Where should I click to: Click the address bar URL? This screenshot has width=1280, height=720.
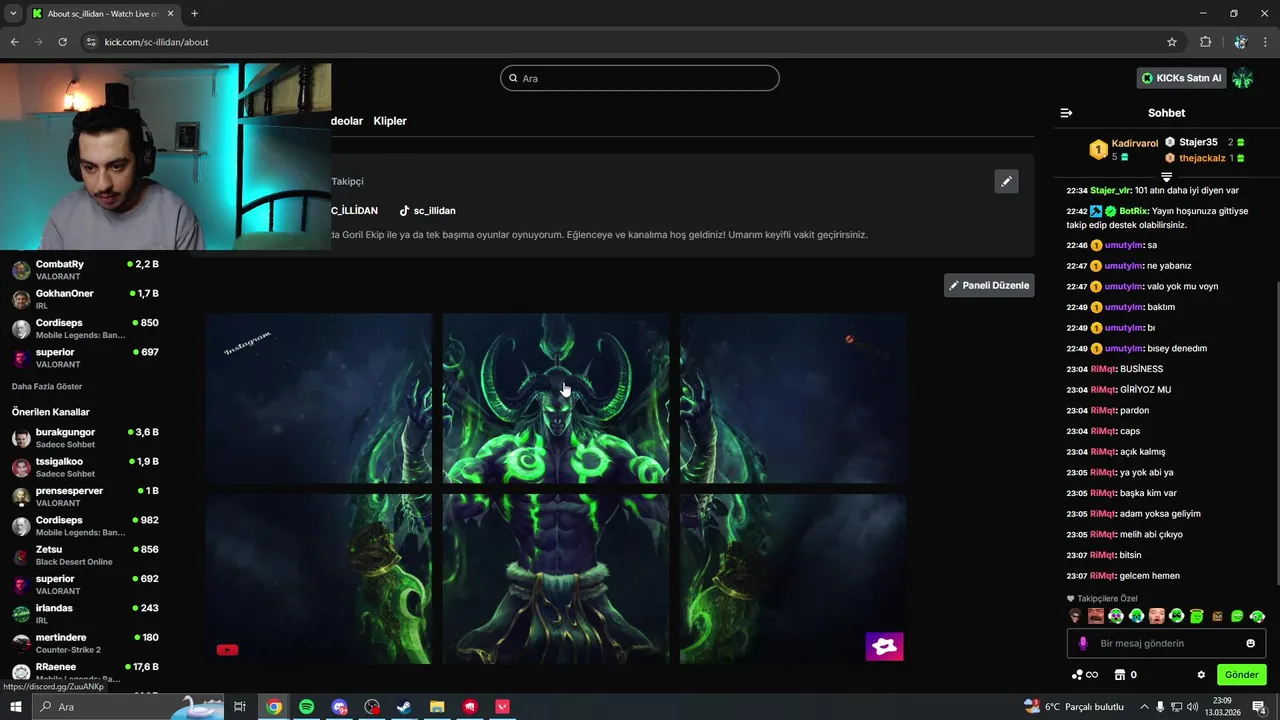156,42
